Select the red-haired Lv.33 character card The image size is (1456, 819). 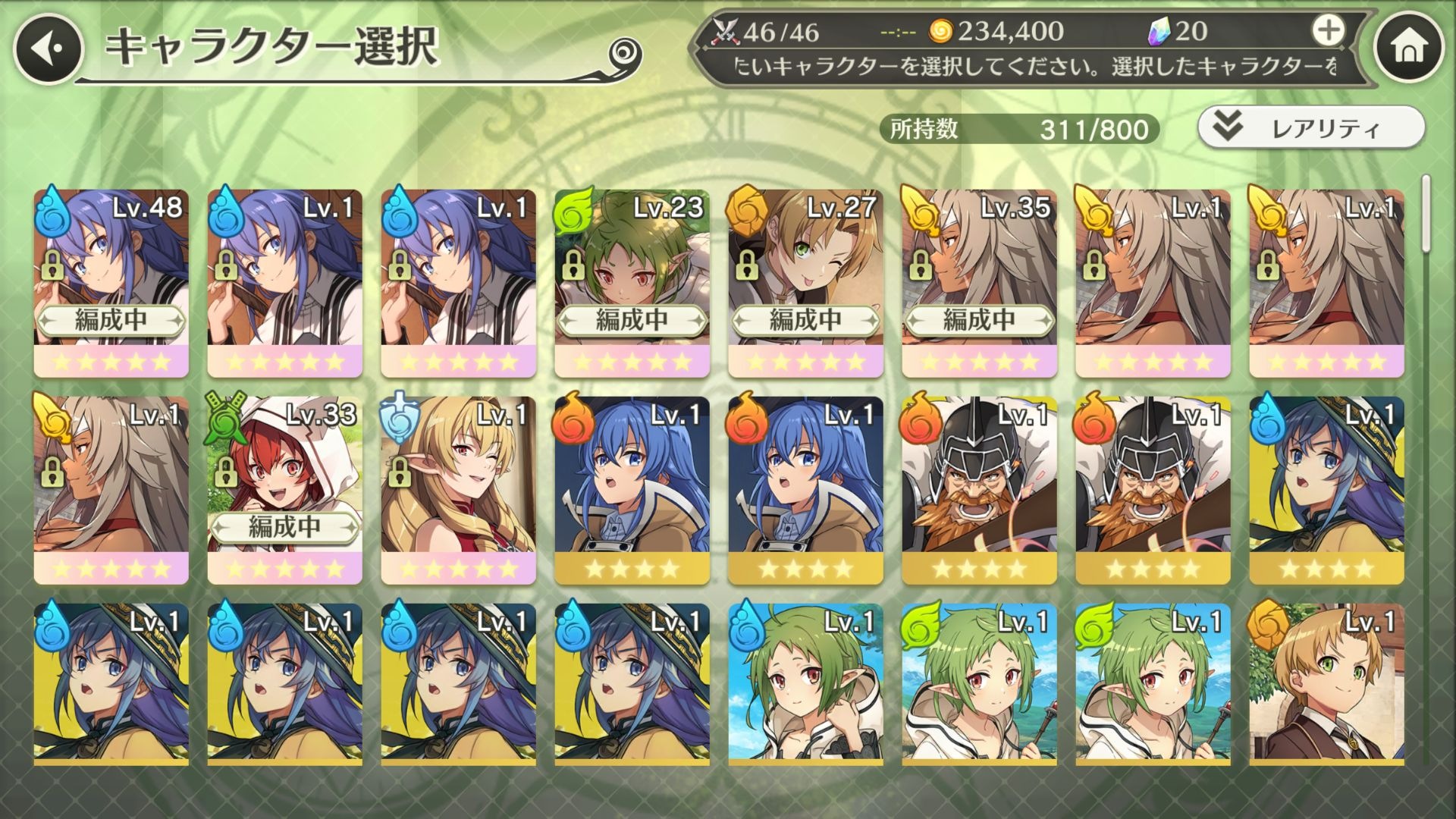point(284,491)
